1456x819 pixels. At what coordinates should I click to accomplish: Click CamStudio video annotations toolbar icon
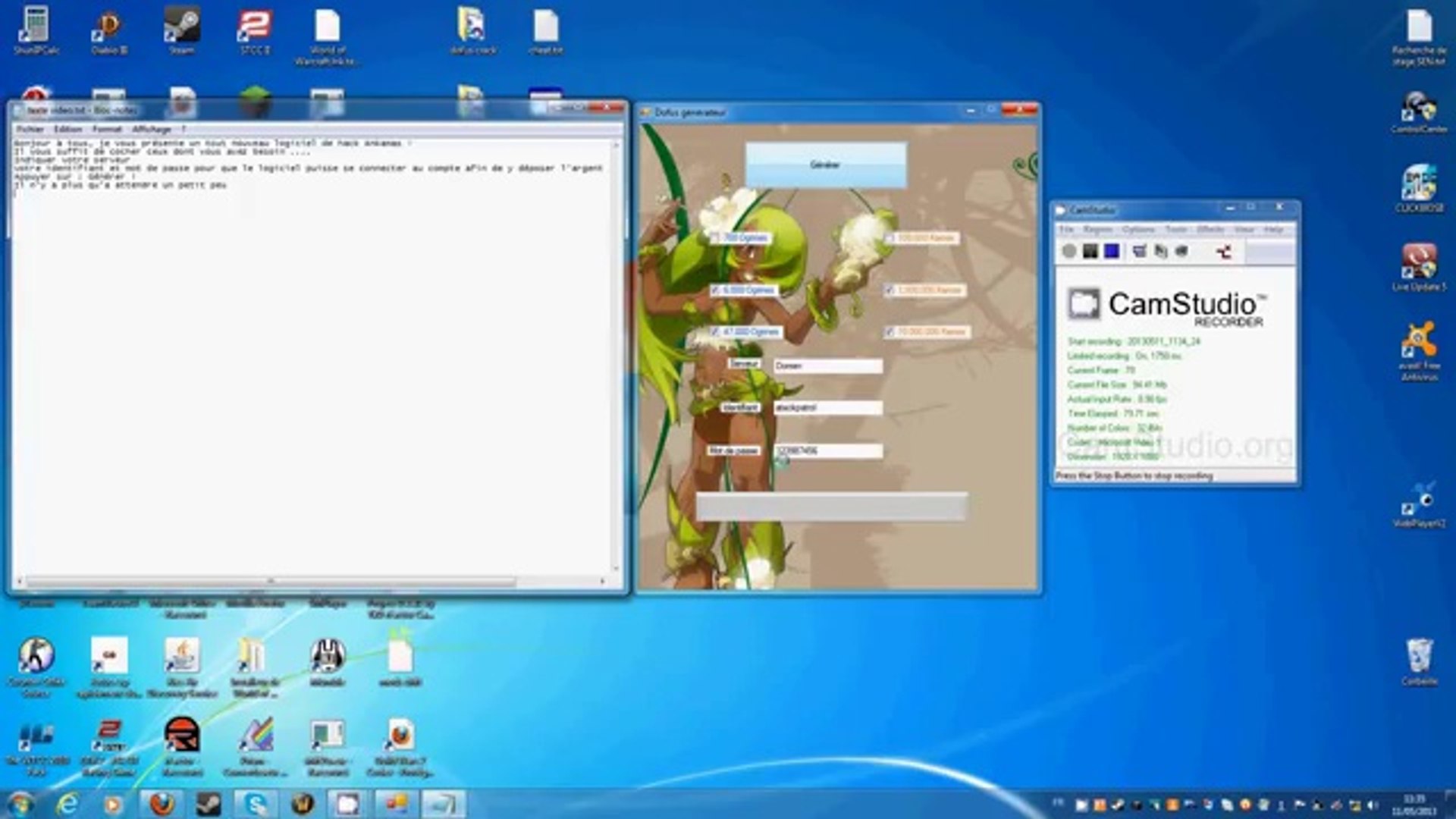point(1160,252)
